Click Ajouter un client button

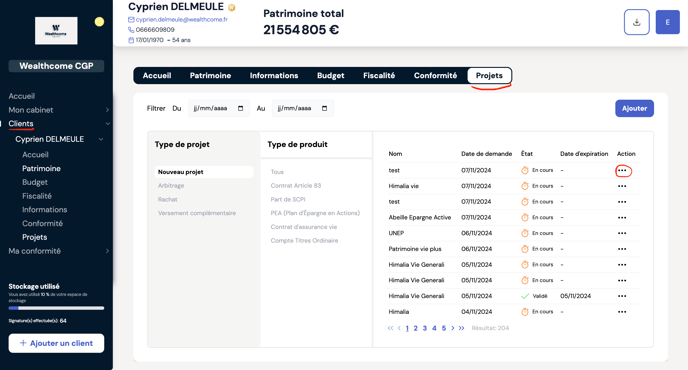56,343
